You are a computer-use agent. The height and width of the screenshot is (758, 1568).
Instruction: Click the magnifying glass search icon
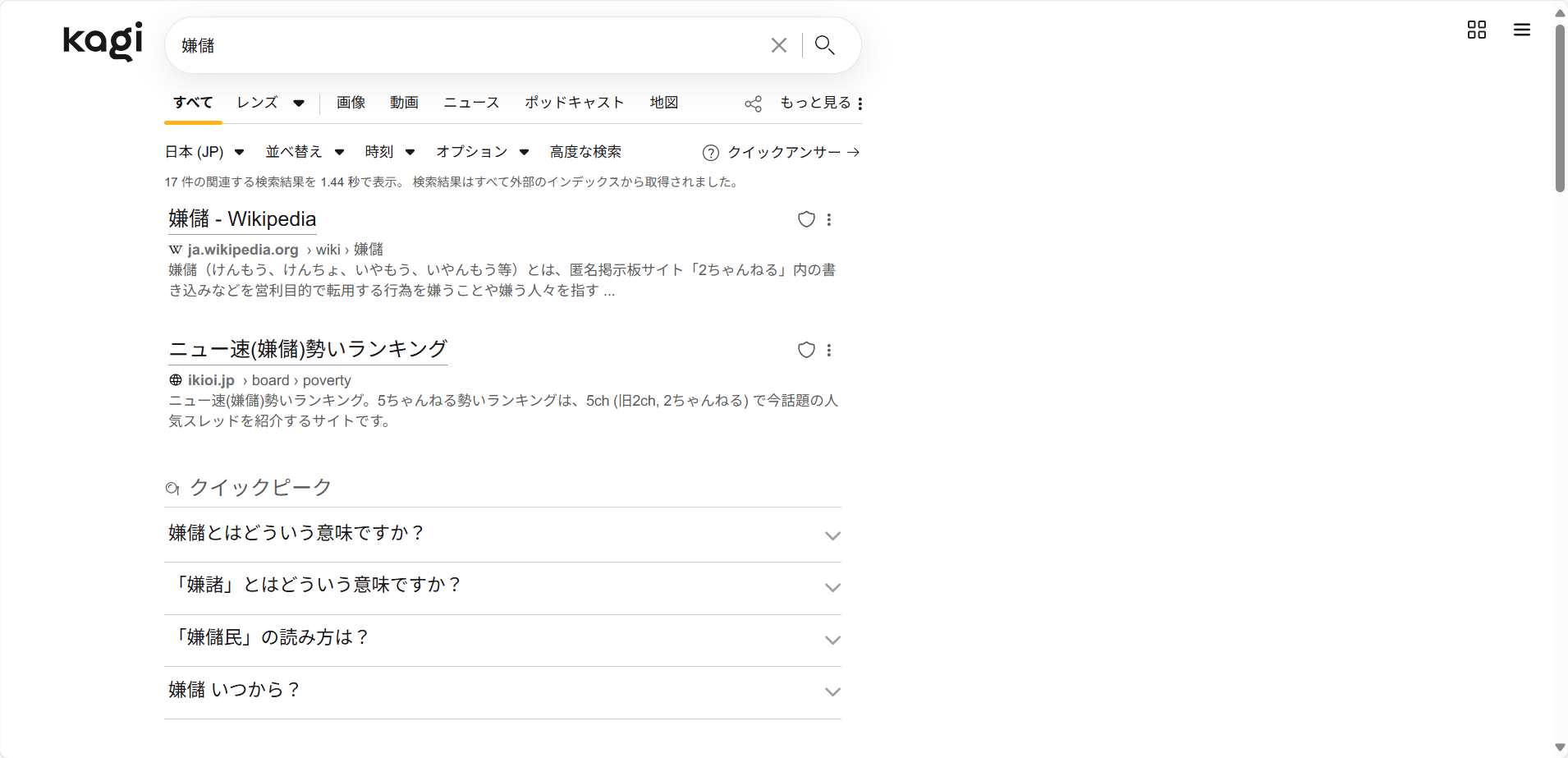point(824,45)
